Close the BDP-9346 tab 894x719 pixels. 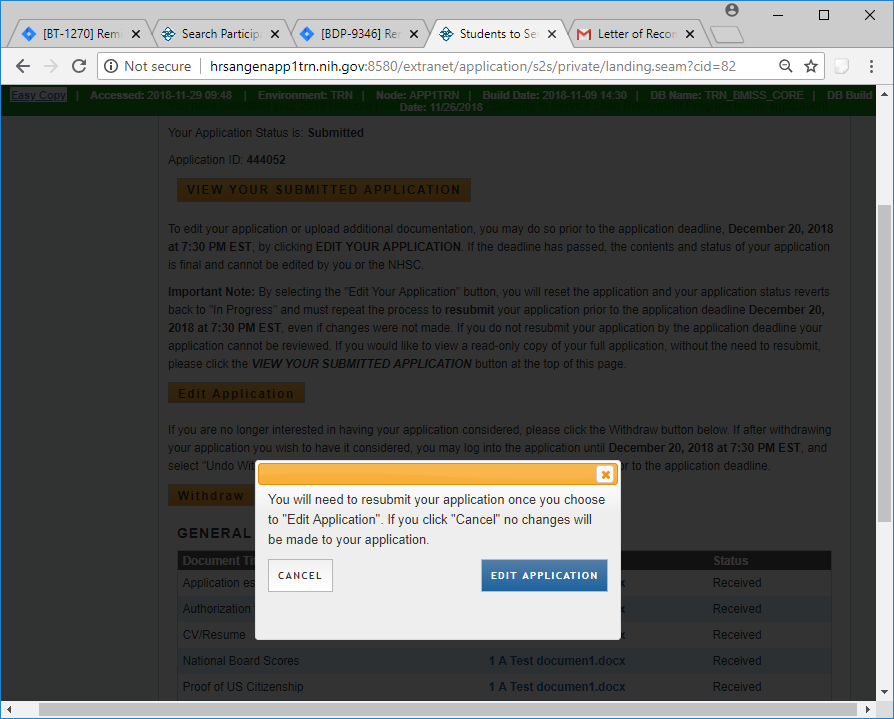pyautogui.click(x=414, y=34)
